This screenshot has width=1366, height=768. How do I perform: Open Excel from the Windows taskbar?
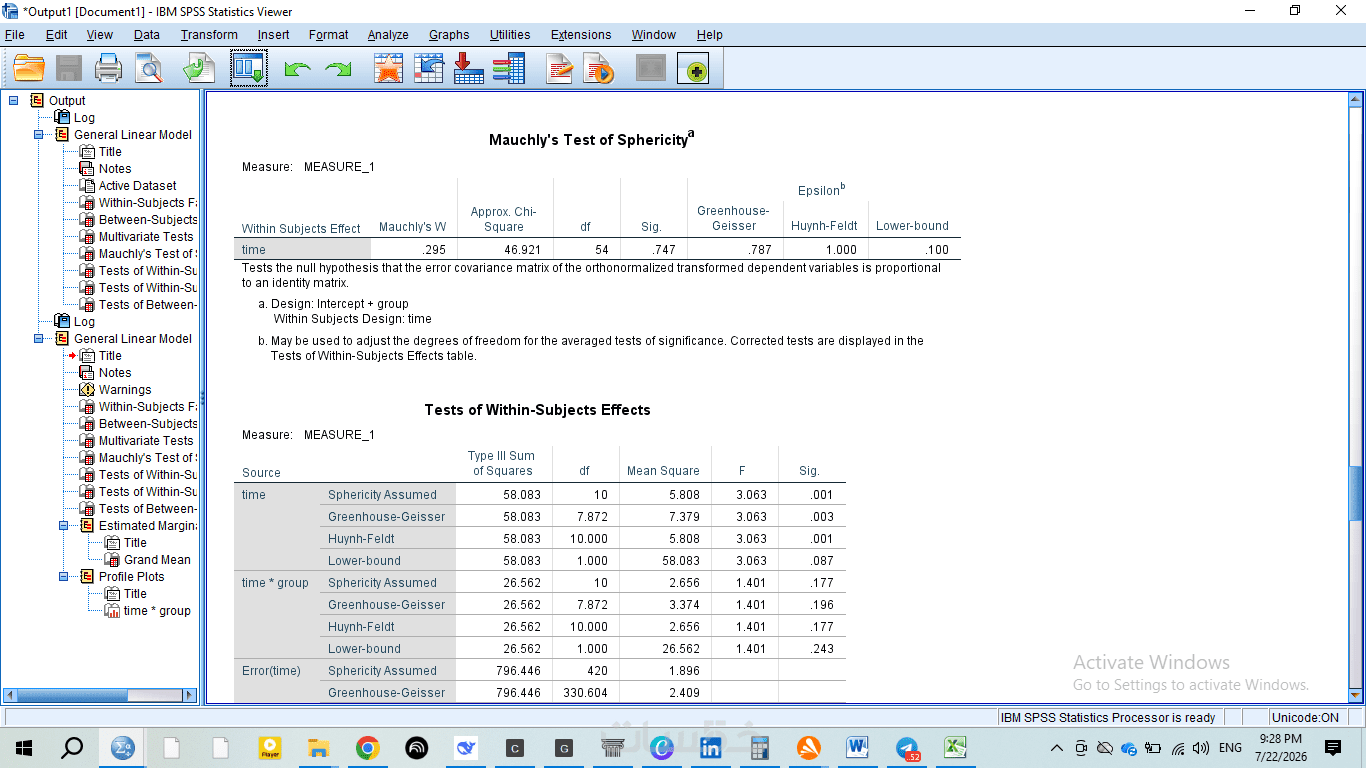tap(955, 747)
